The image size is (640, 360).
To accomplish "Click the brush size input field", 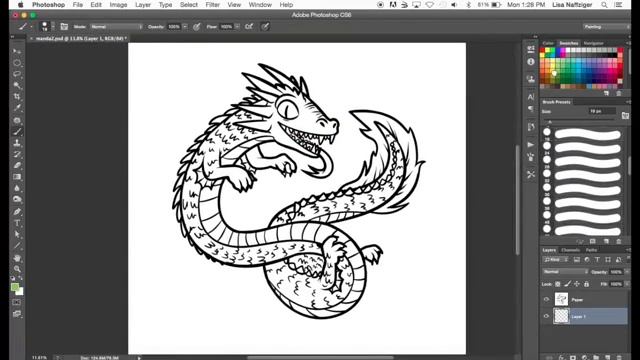I will [x=602, y=111].
